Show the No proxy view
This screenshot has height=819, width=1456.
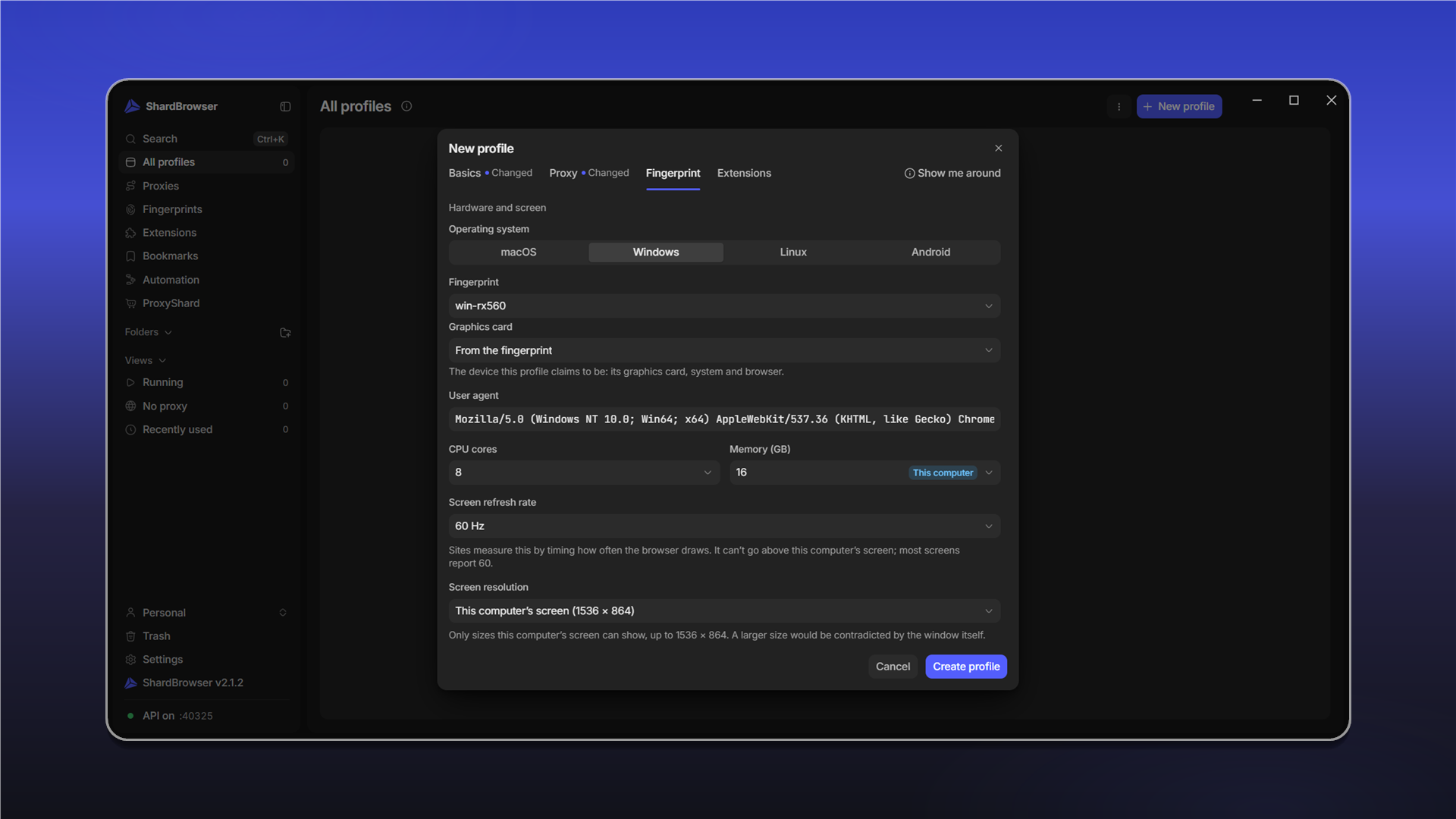point(206,406)
